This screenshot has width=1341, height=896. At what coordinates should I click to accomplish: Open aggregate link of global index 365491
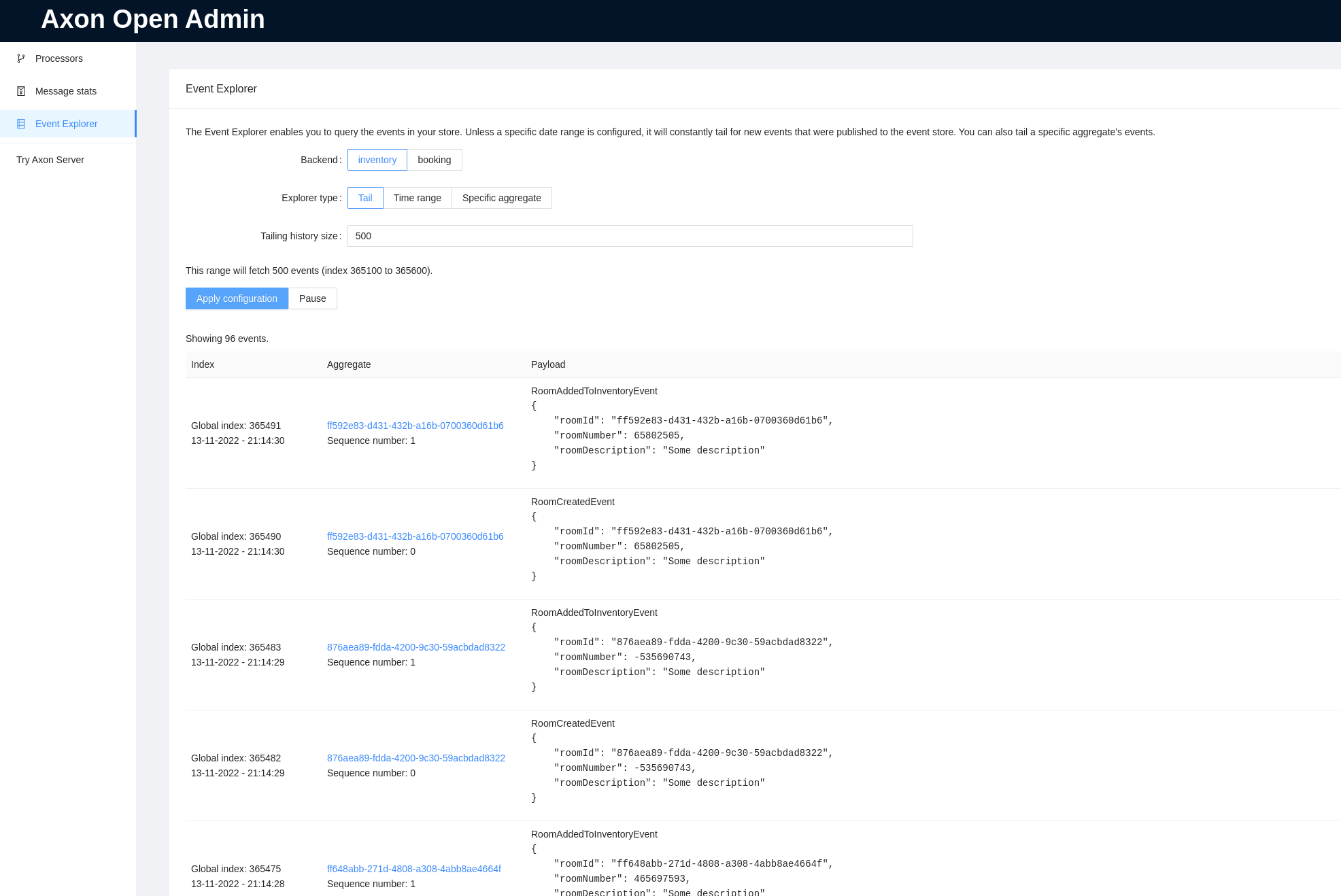pyautogui.click(x=415, y=426)
